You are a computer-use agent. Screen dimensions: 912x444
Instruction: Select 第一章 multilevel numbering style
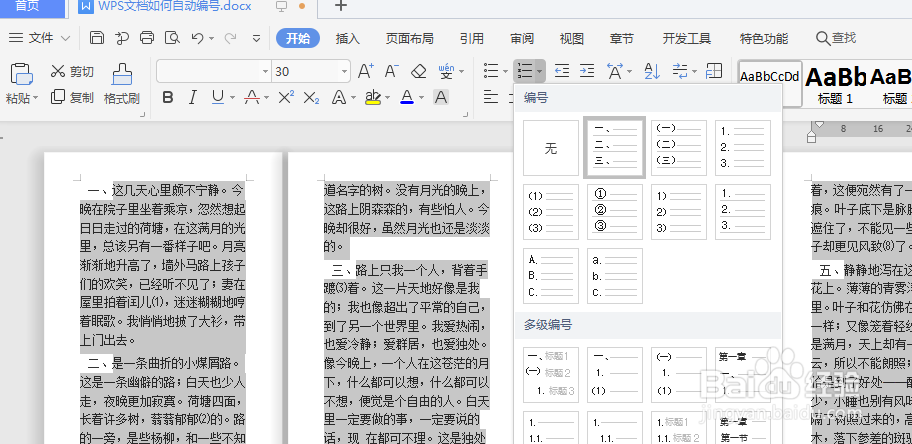743,375
